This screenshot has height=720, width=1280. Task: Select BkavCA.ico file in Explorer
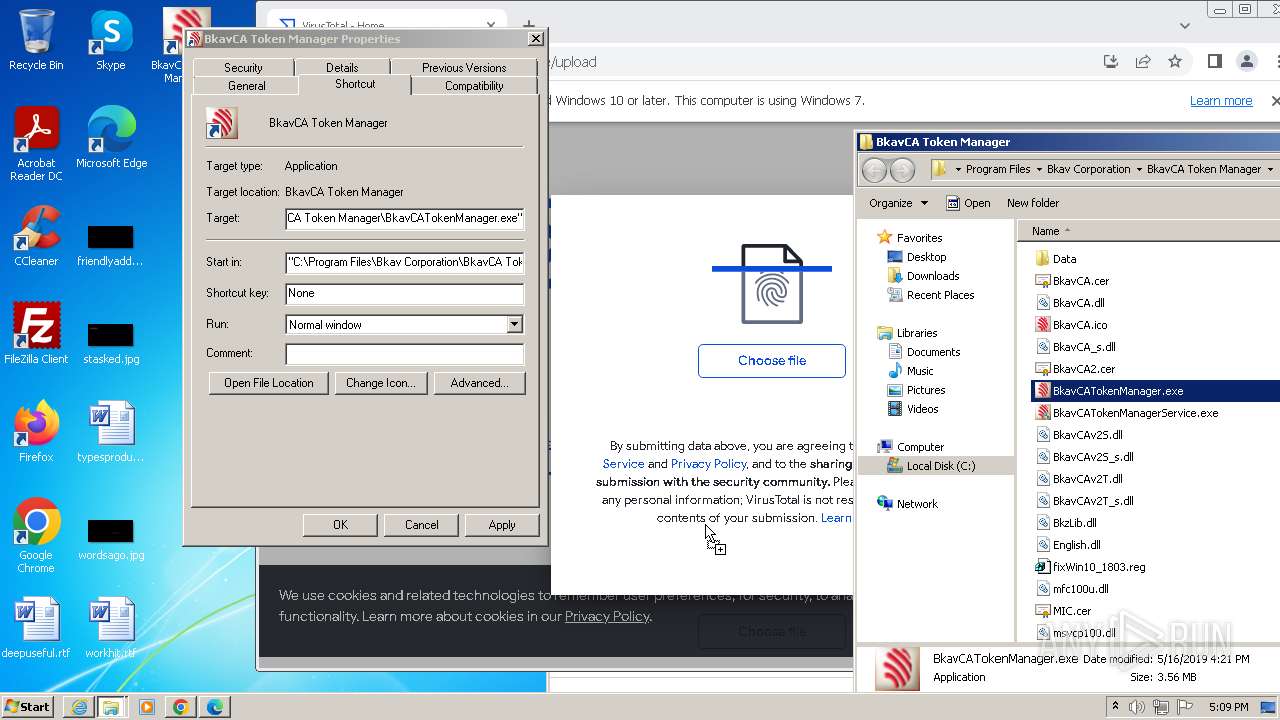(x=1080, y=325)
